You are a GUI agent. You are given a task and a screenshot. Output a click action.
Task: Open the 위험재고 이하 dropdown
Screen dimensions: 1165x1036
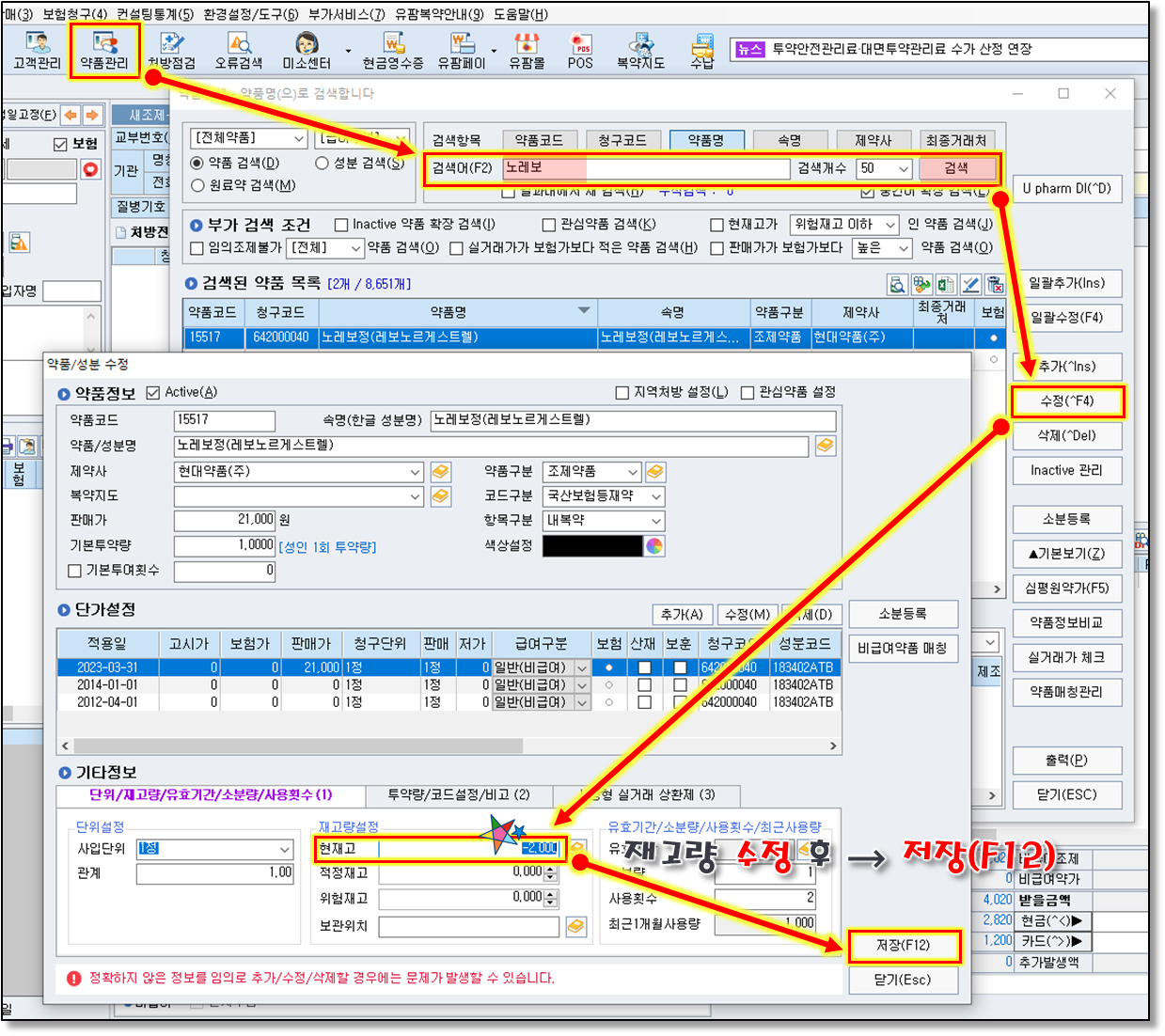843,225
